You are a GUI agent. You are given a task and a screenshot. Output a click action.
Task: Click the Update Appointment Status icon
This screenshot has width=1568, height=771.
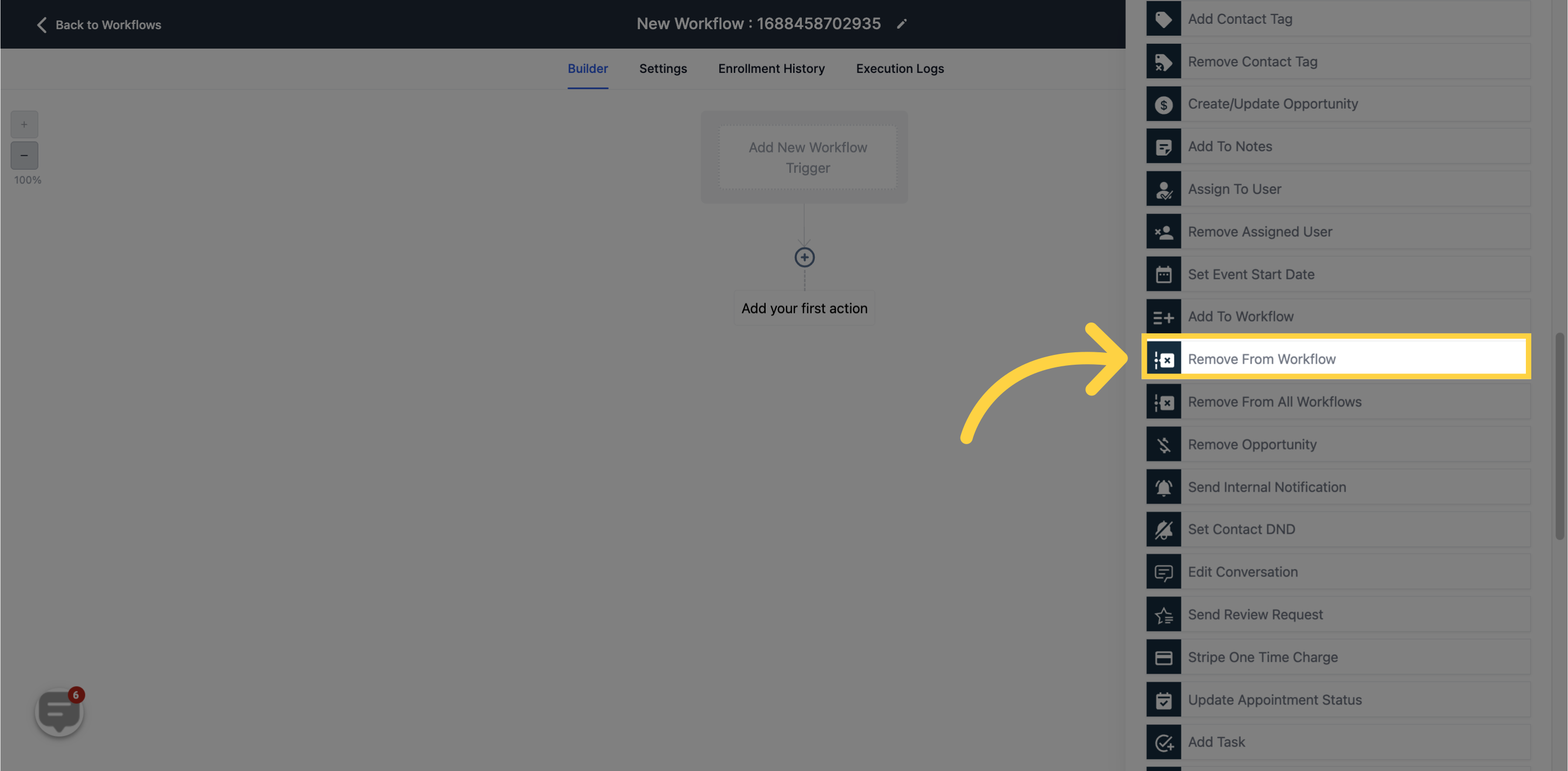tap(1163, 699)
